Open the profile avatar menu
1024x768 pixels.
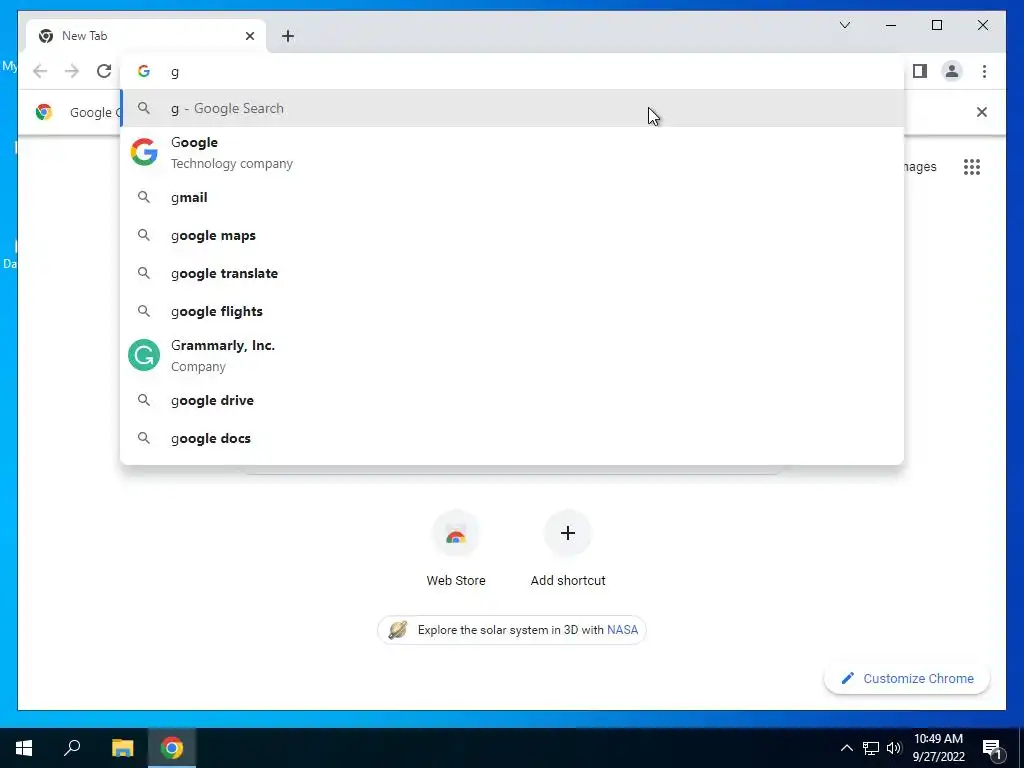point(952,71)
